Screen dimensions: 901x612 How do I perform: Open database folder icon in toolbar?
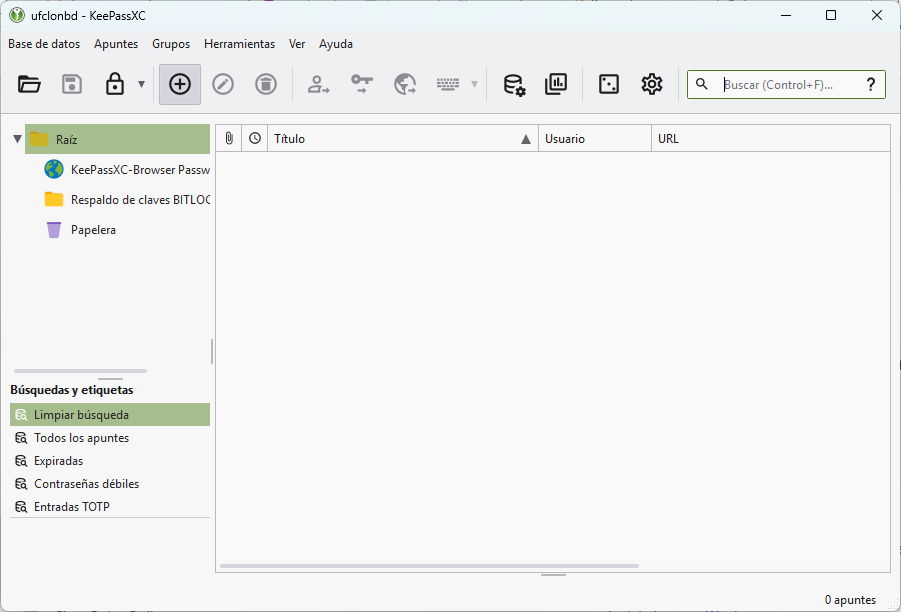[29, 84]
